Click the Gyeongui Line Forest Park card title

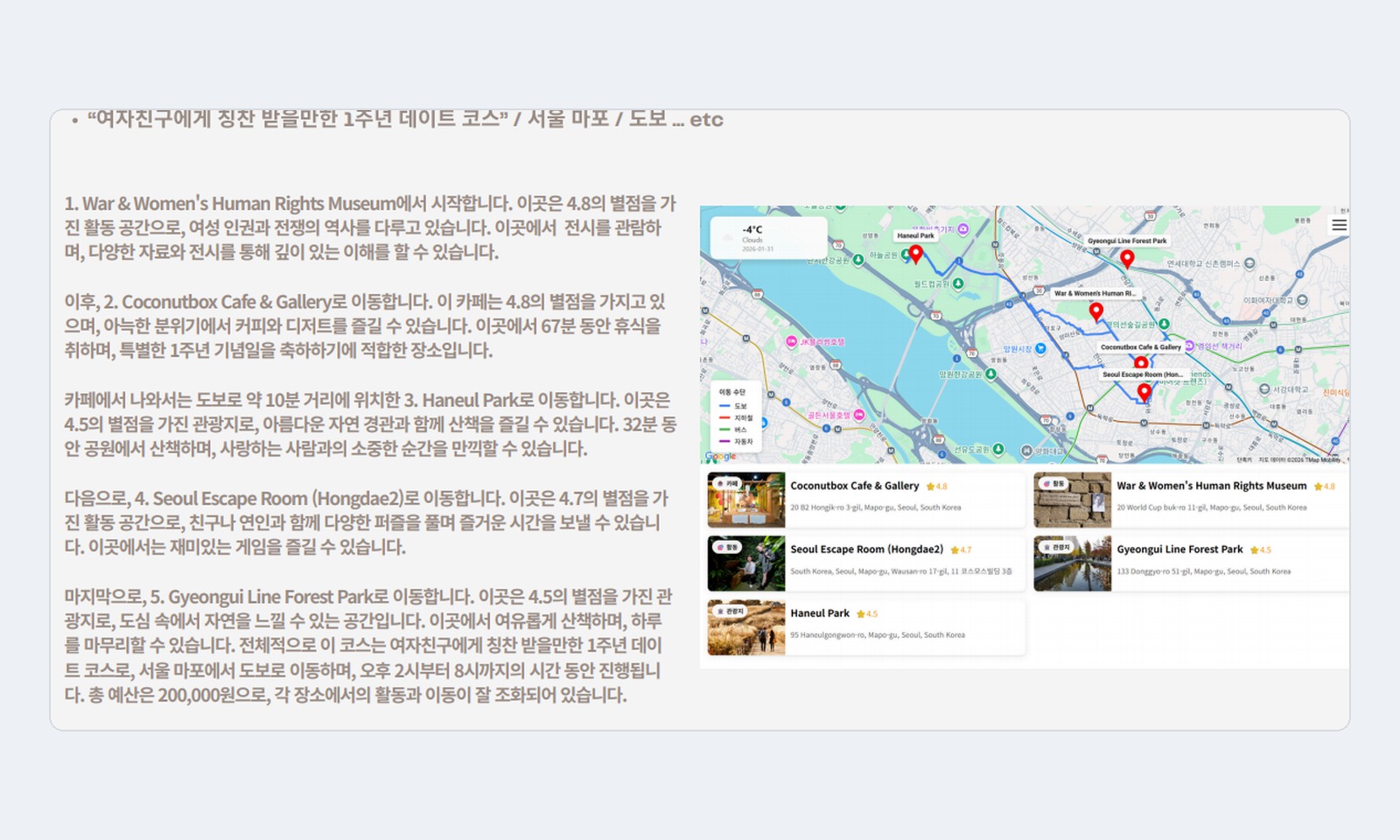(1179, 549)
